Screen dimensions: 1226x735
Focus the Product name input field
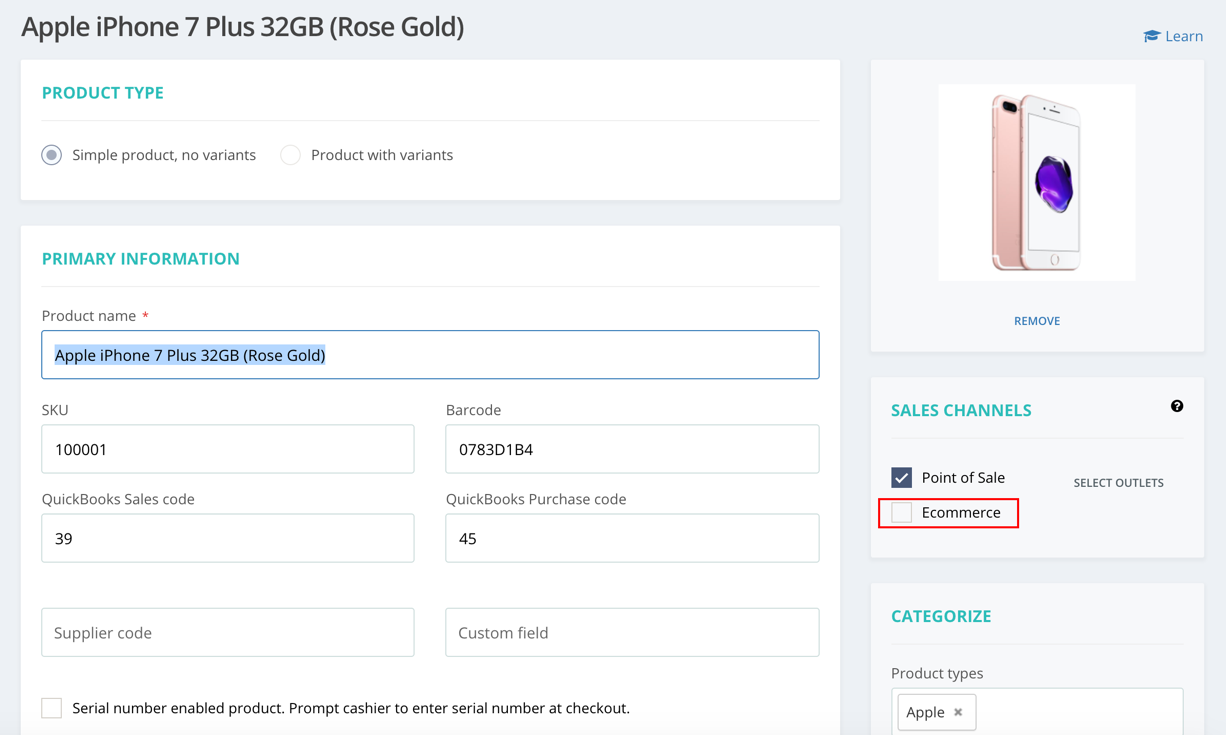(x=430, y=355)
